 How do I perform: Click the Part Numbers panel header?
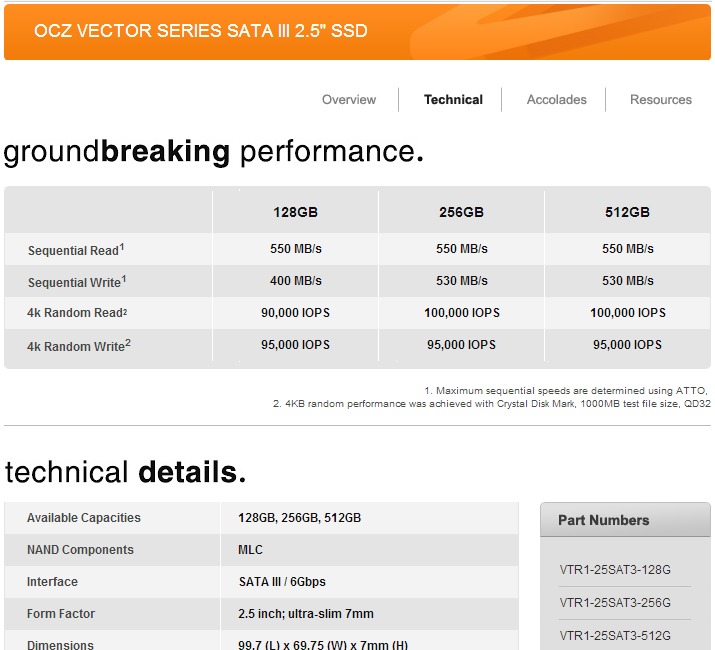point(604,520)
